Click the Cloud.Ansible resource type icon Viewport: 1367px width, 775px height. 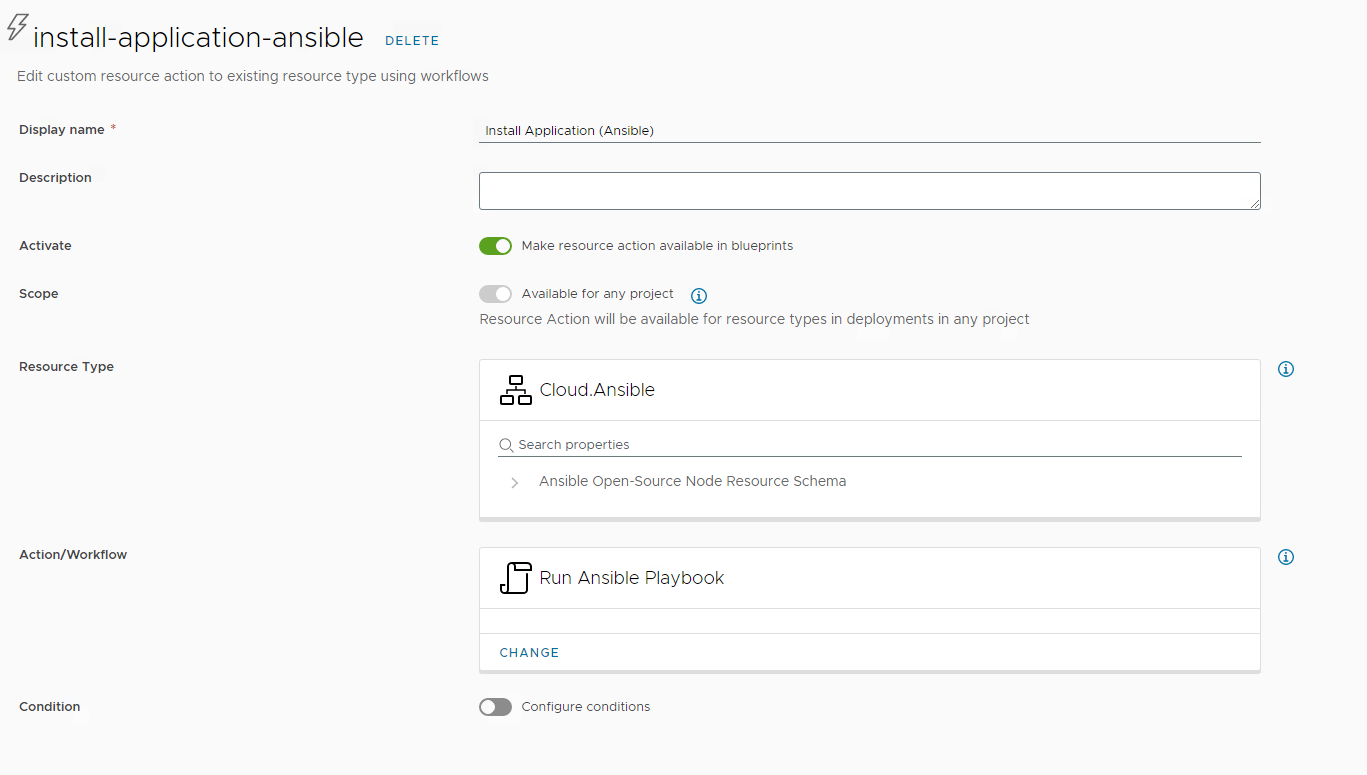[516, 390]
